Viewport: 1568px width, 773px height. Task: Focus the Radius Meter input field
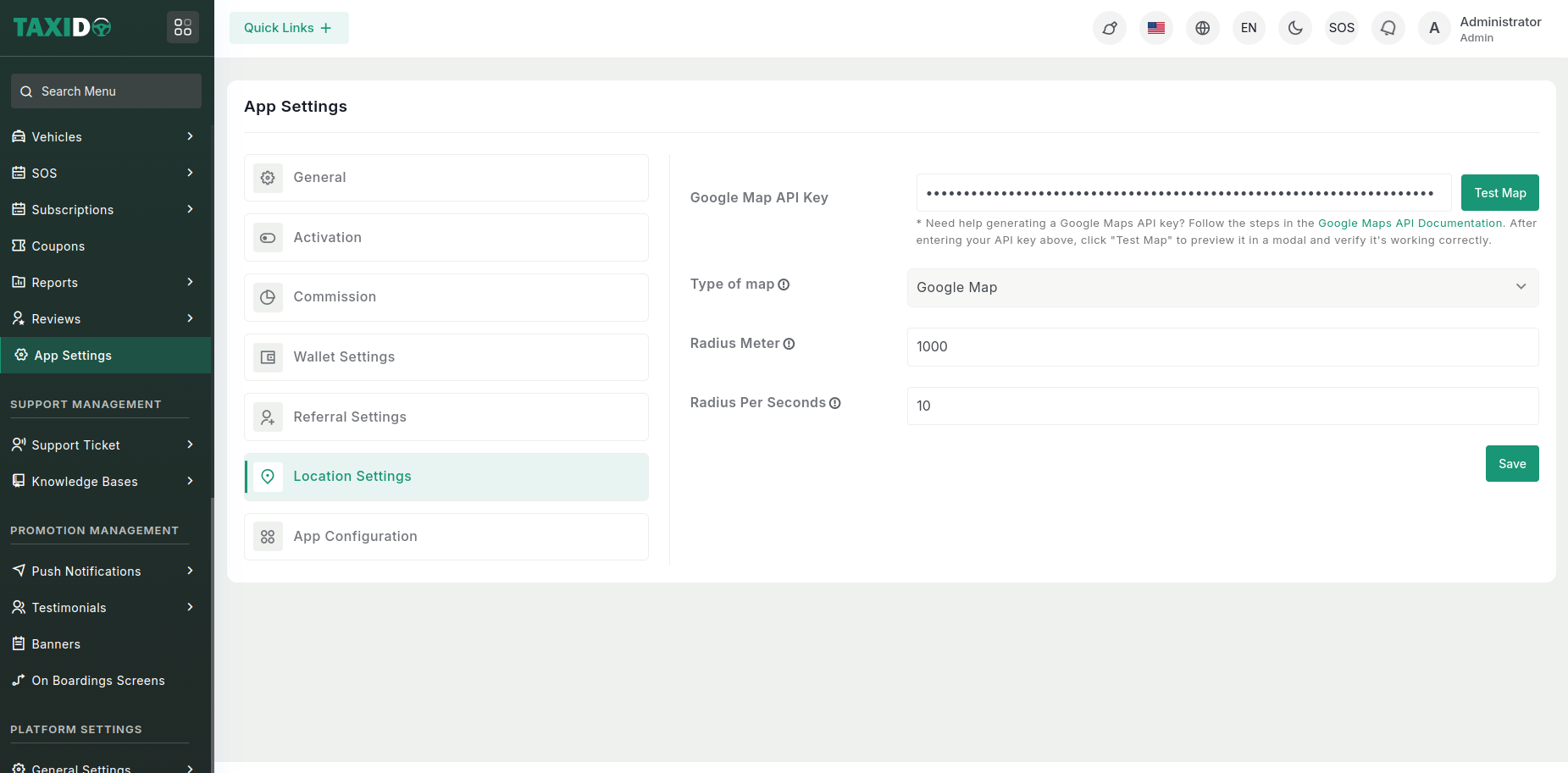tap(1222, 347)
